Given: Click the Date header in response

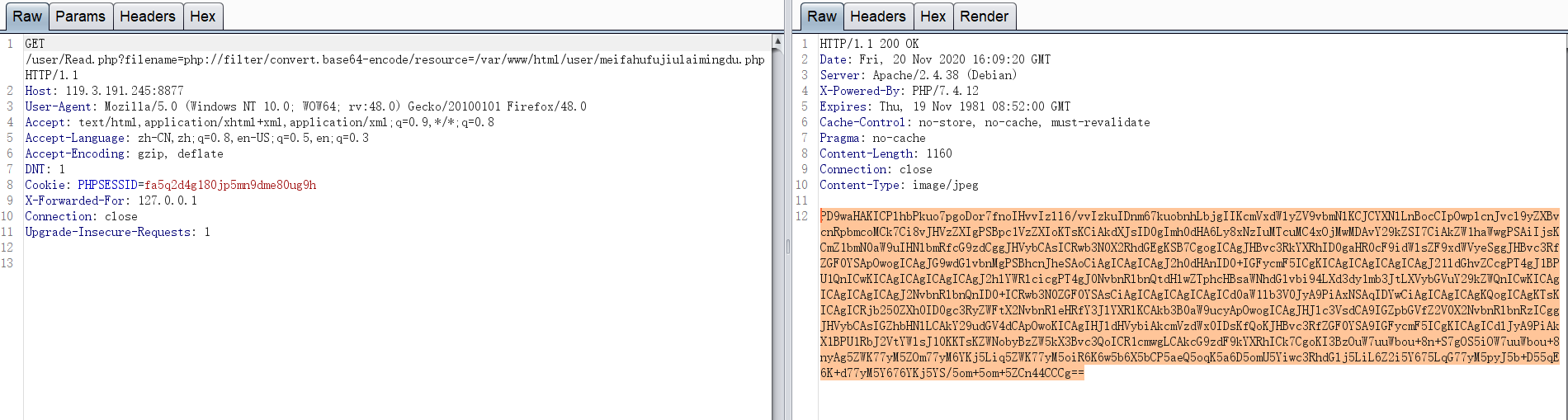Looking at the screenshot, I should click(935, 59).
